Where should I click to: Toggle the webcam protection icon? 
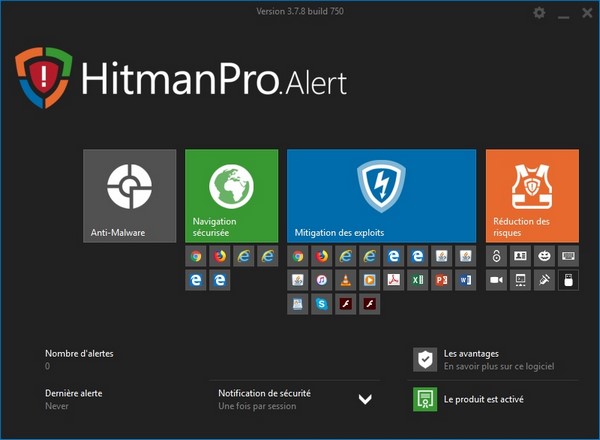(496, 280)
